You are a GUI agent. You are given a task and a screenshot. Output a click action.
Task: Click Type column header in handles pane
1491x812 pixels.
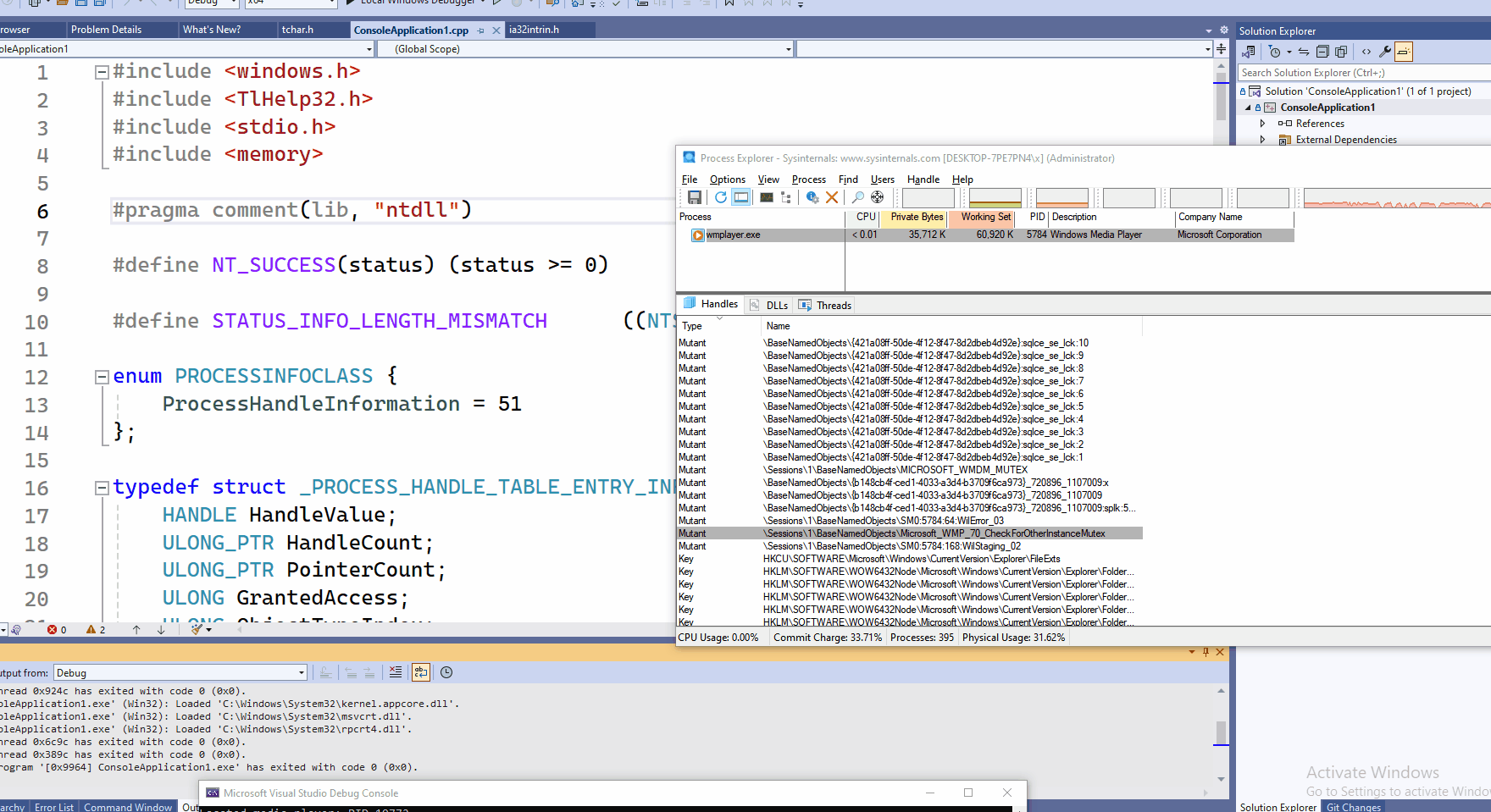pyautogui.click(x=719, y=326)
